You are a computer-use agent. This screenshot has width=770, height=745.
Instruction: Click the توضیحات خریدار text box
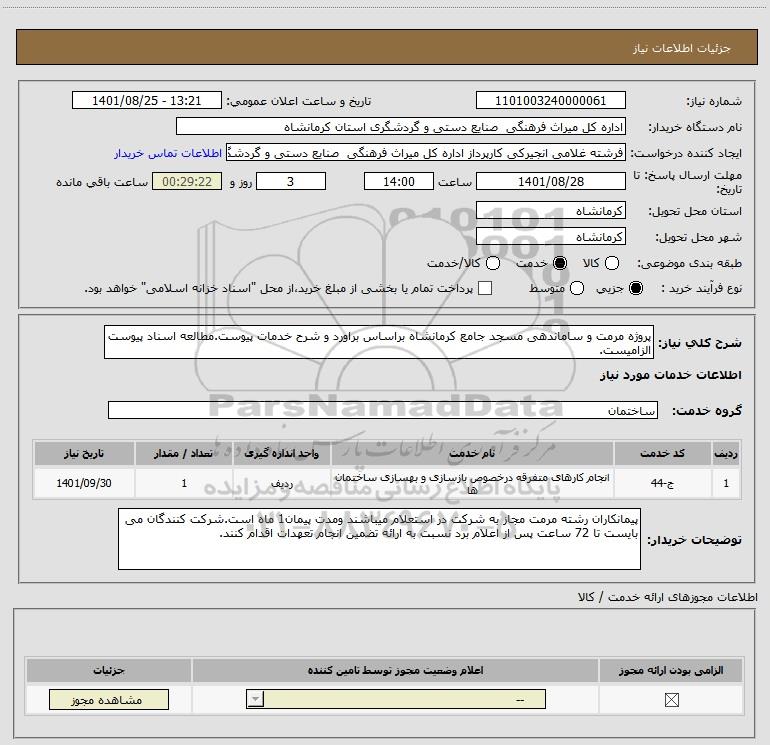[379, 539]
